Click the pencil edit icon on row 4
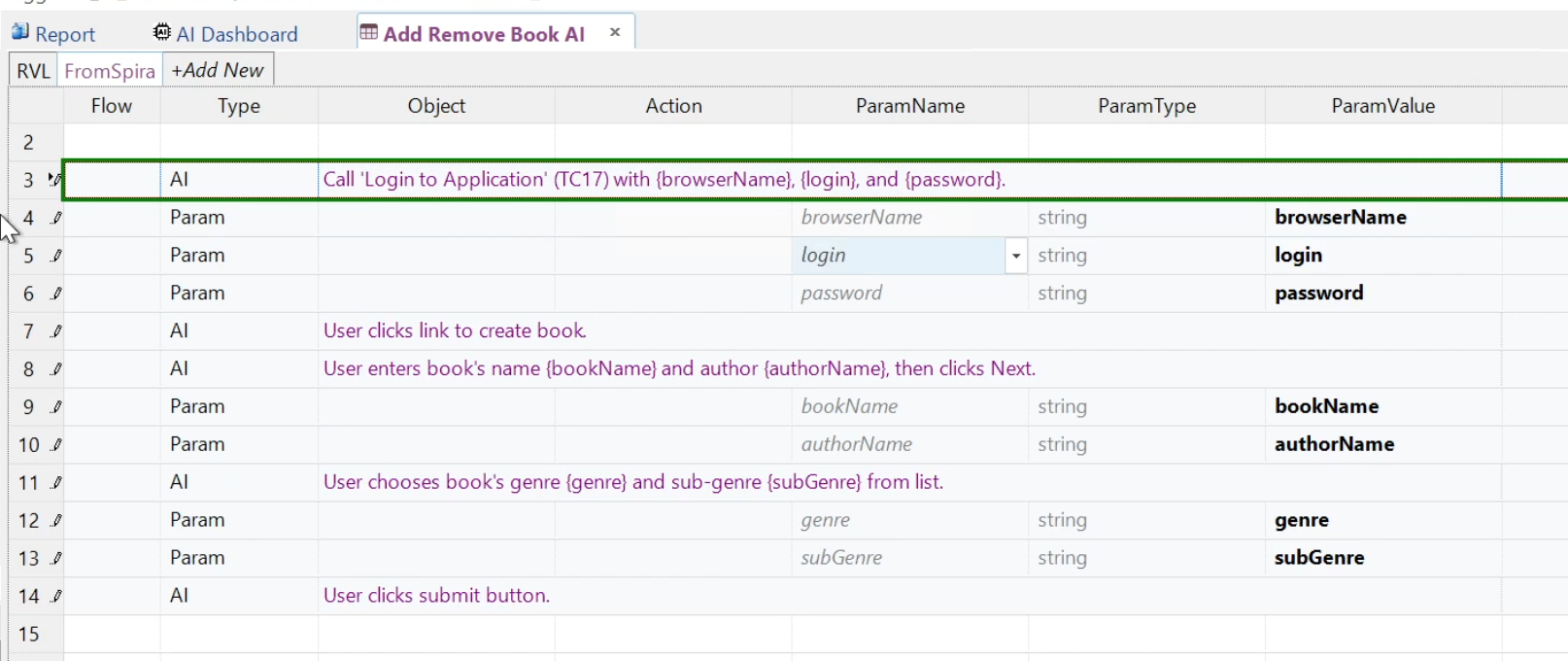The width and height of the screenshot is (1568, 661). tap(56, 218)
